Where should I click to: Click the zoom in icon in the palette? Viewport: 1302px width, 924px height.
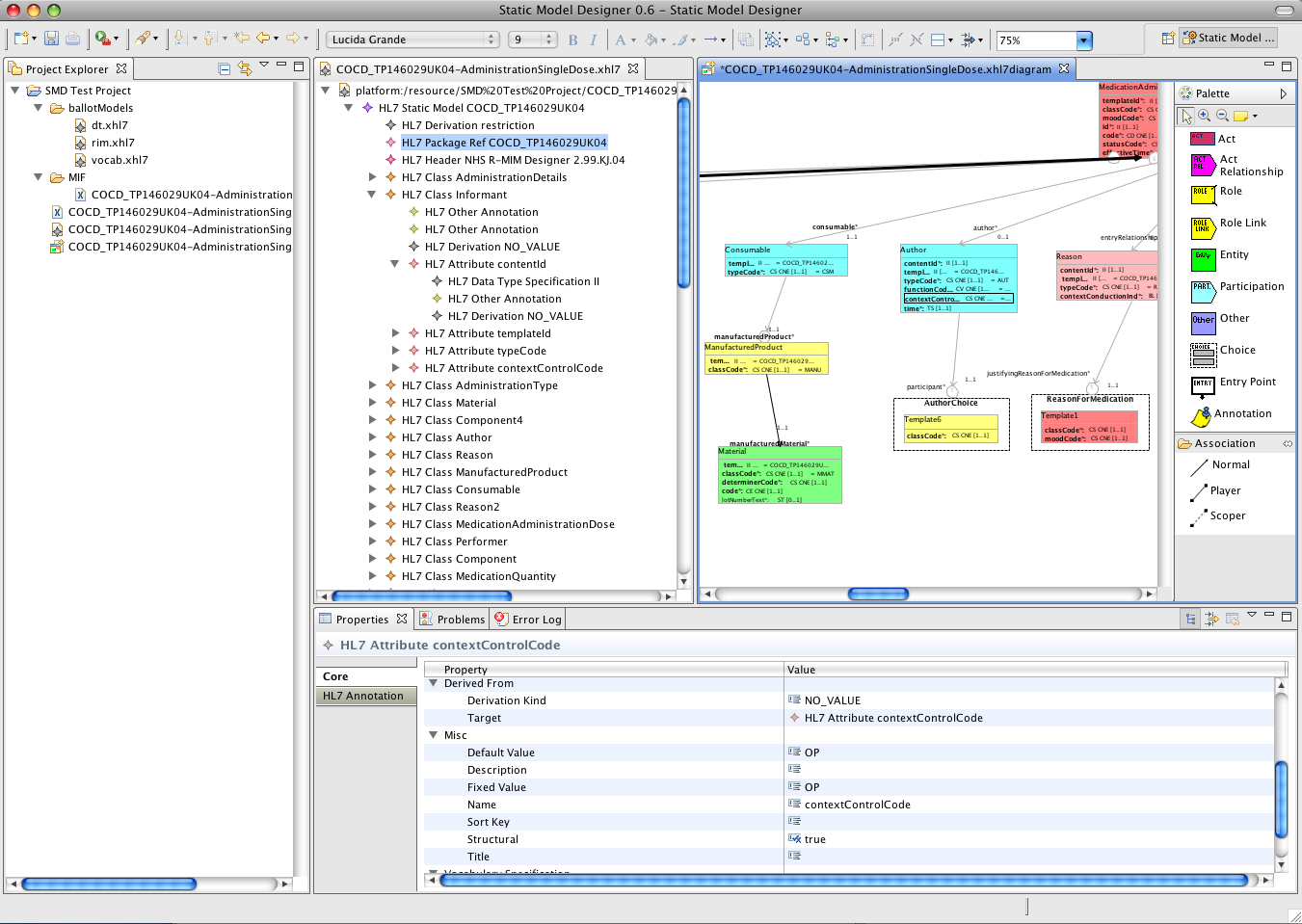(x=1205, y=116)
